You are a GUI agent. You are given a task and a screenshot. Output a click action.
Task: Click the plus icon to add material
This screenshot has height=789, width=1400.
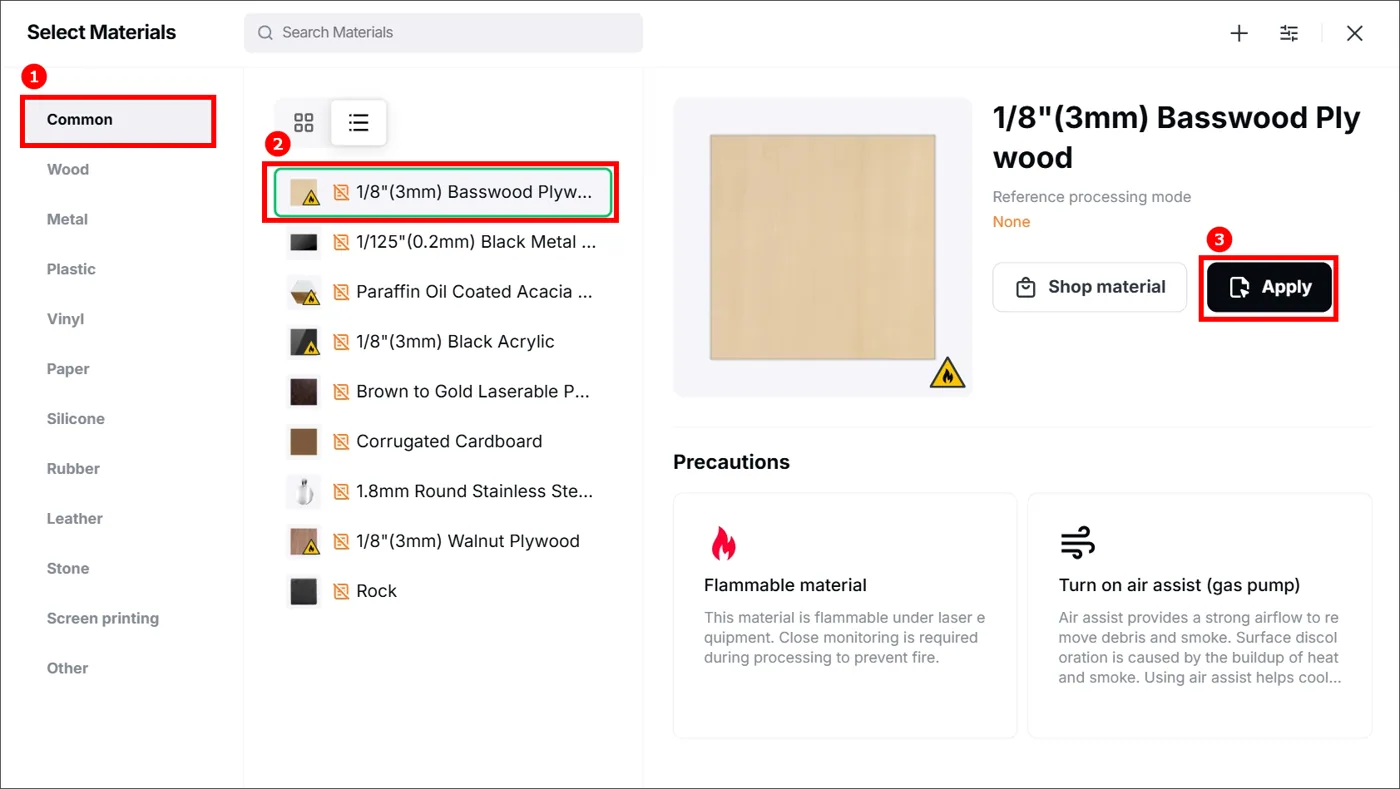click(x=1239, y=33)
